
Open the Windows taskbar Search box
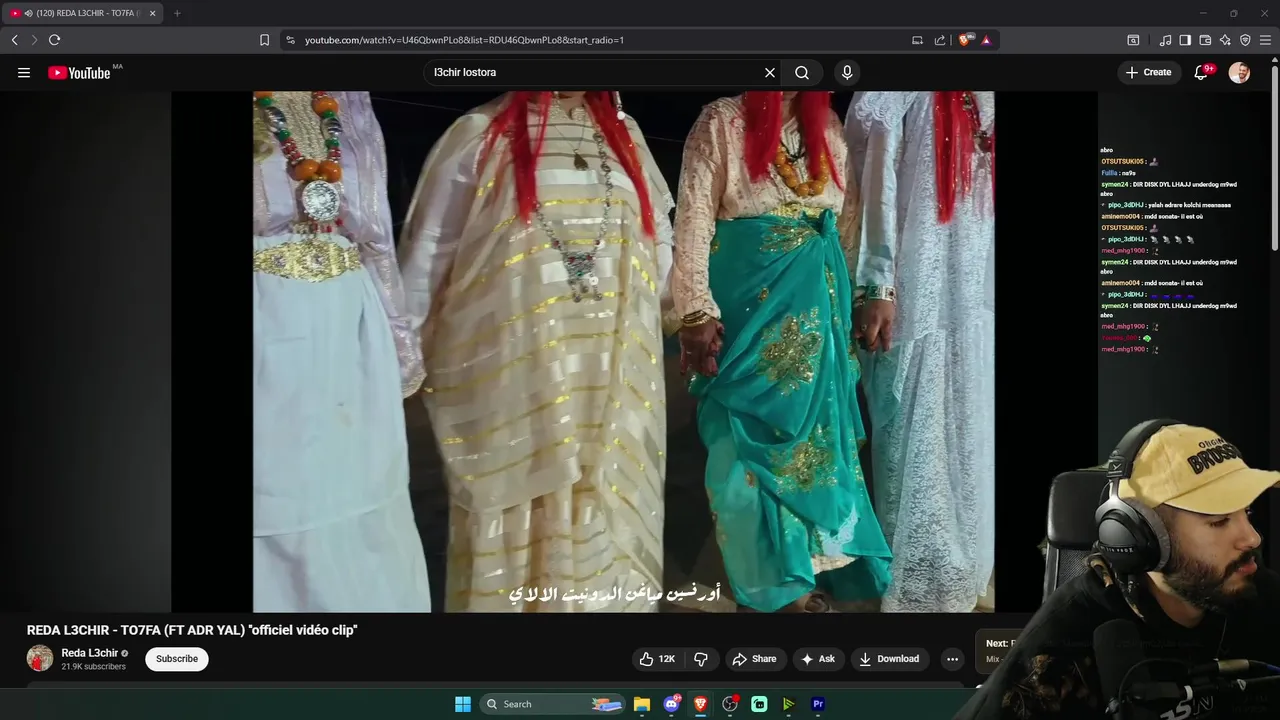(553, 704)
